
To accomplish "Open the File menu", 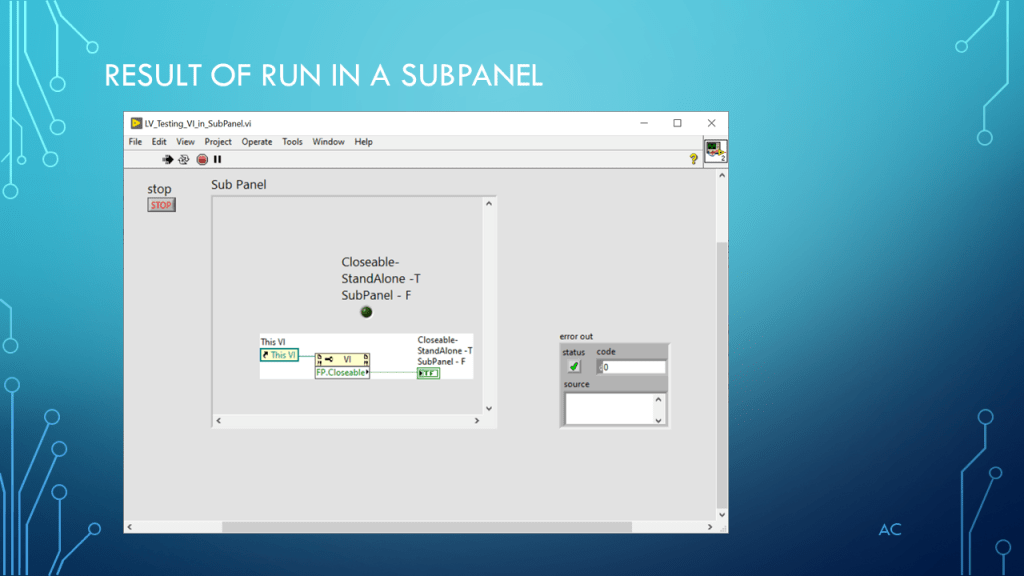I will [135, 142].
